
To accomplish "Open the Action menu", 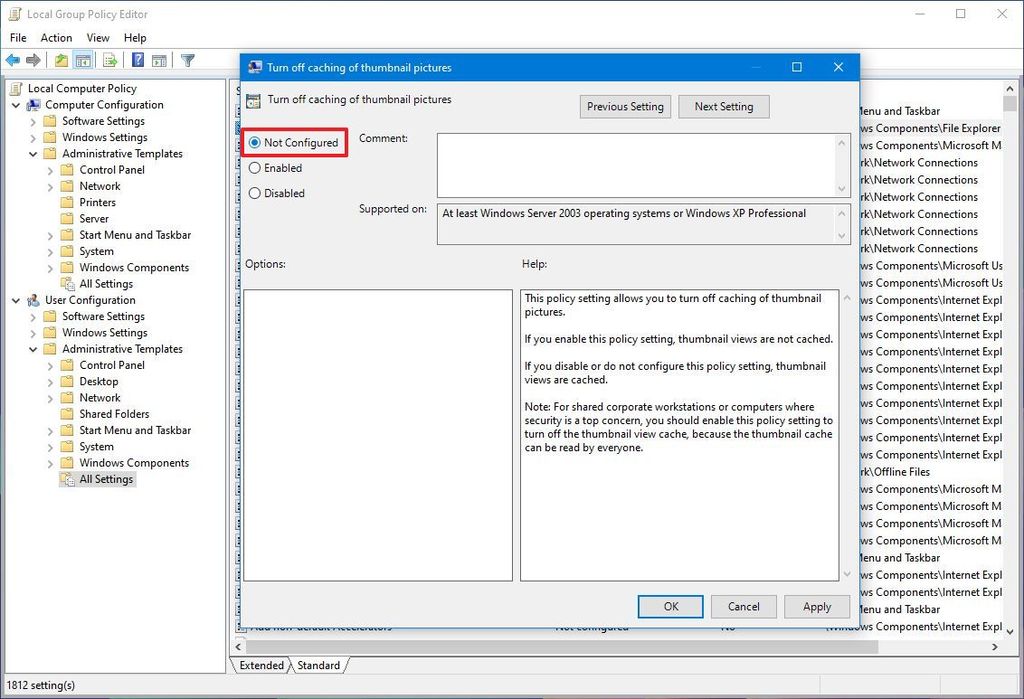I will [x=56, y=37].
